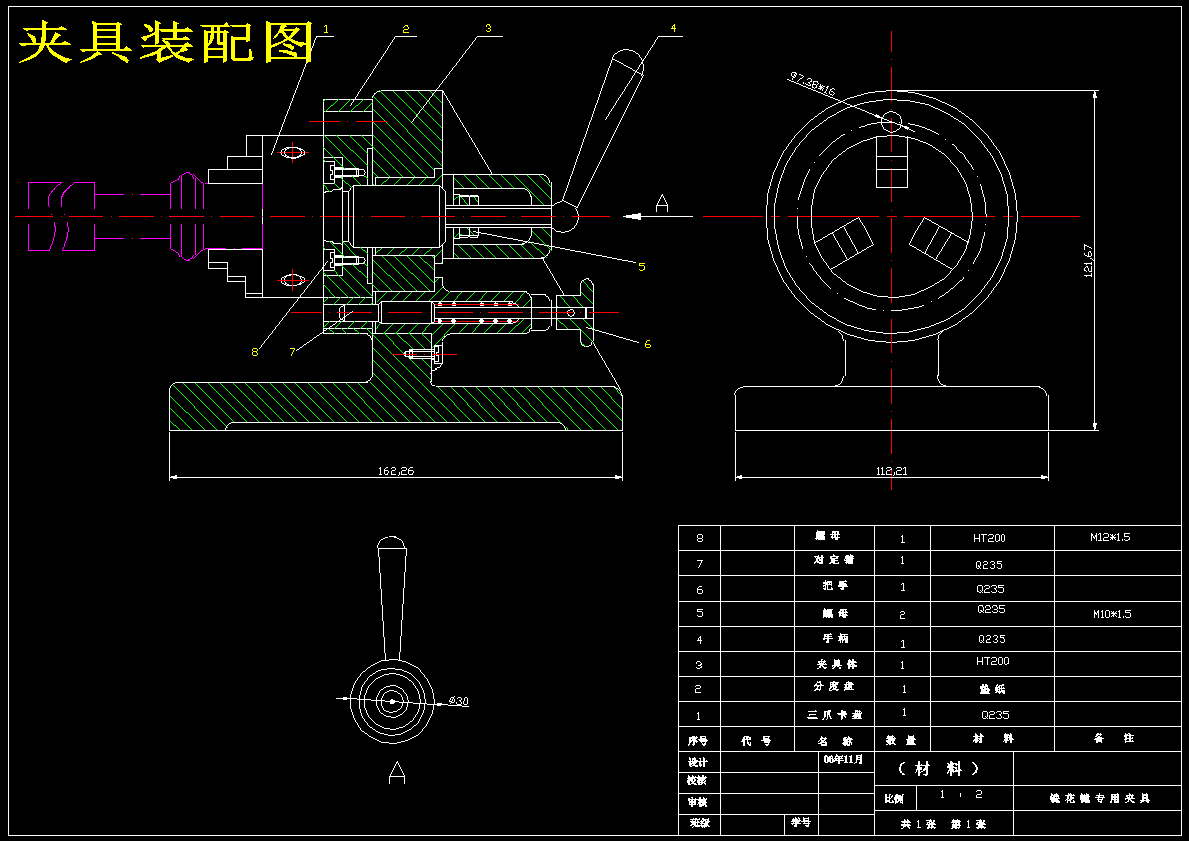
Task: Click the 比例 scale label
Action: (894, 799)
